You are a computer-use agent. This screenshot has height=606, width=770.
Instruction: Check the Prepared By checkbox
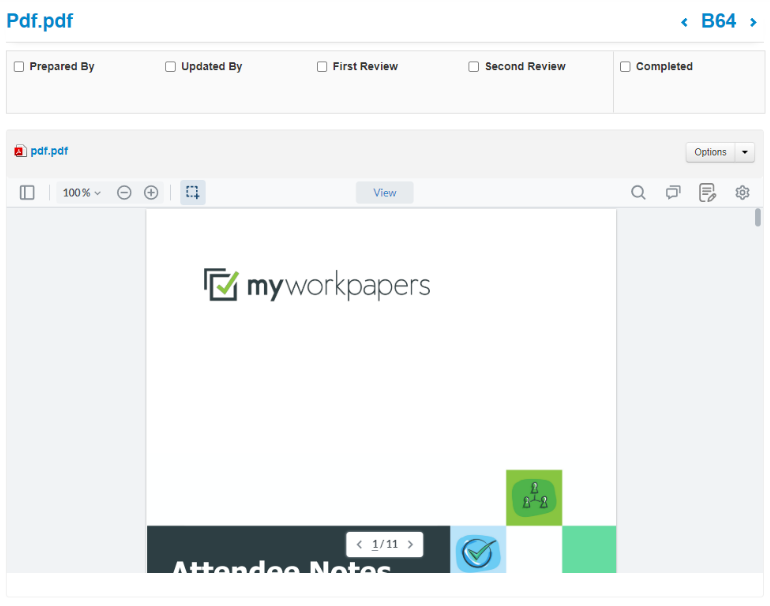coord(19,67)
